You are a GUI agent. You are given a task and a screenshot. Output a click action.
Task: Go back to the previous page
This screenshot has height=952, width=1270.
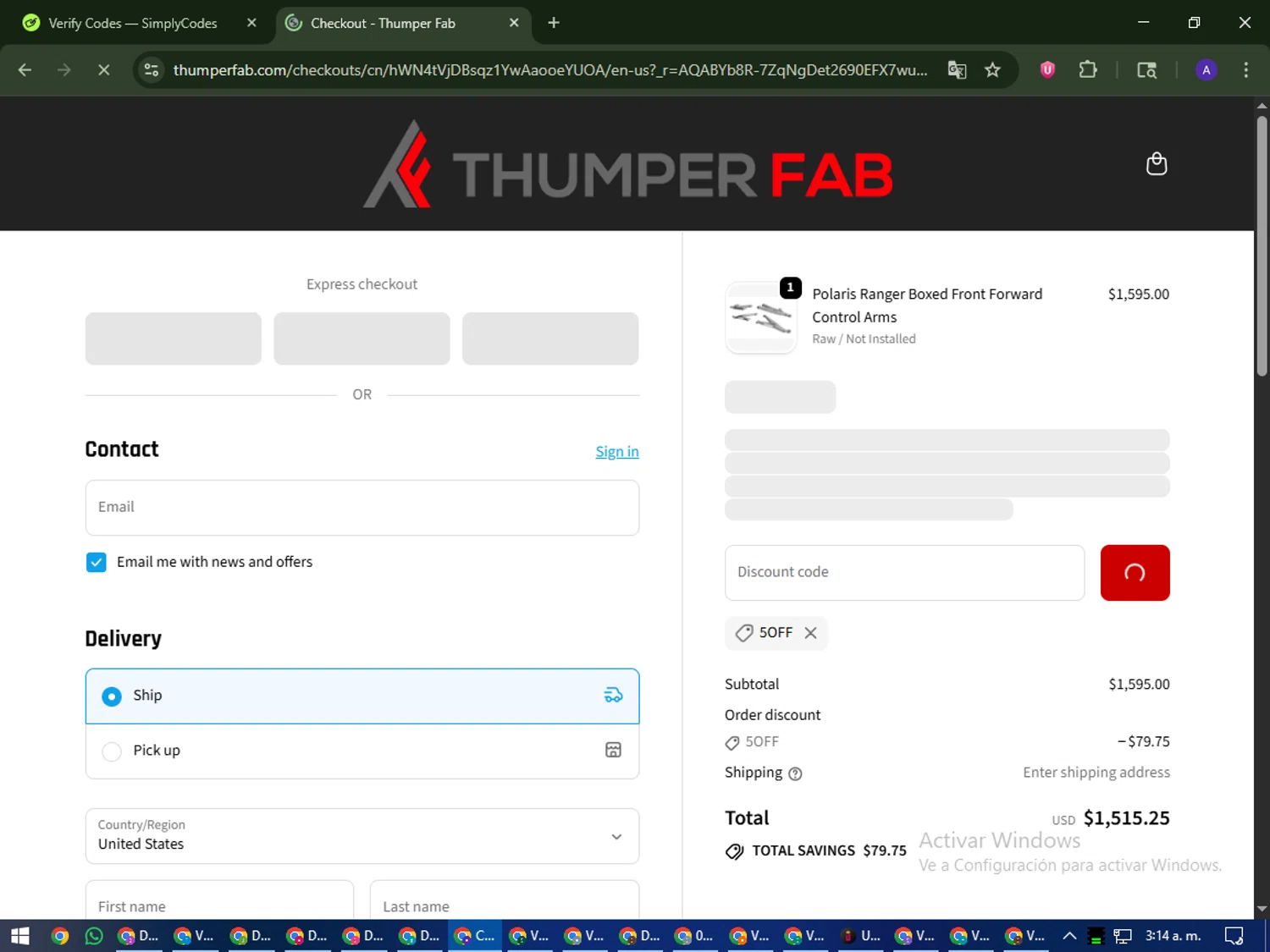(x=25, y=70)
